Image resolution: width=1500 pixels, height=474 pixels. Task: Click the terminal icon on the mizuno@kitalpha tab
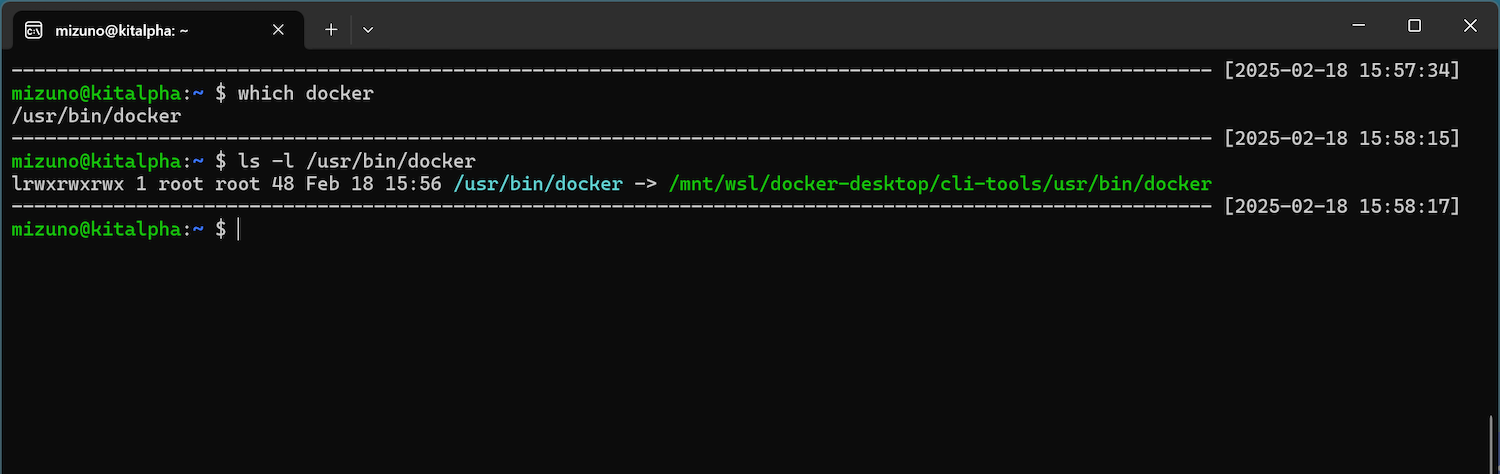tap(33, 30)
